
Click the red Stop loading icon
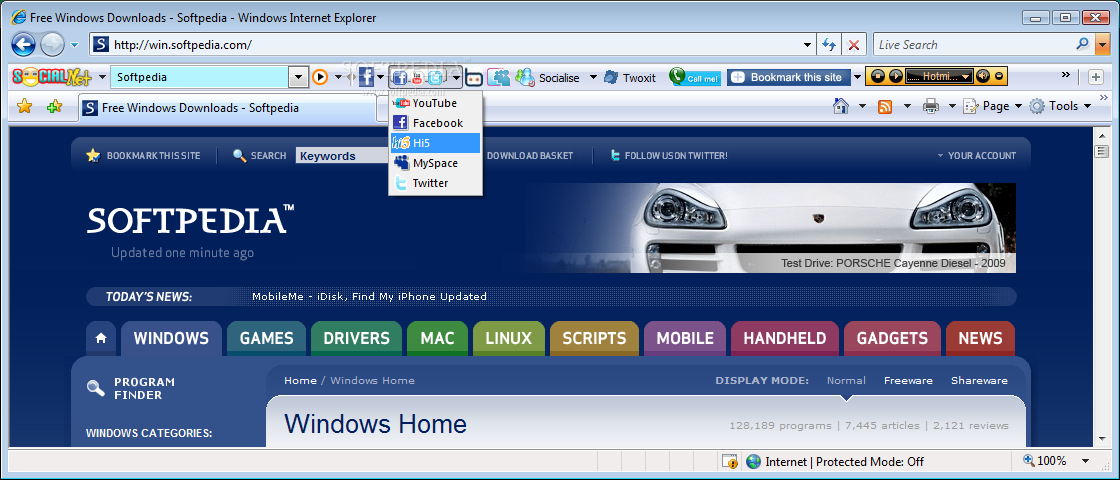coord(854,44)
